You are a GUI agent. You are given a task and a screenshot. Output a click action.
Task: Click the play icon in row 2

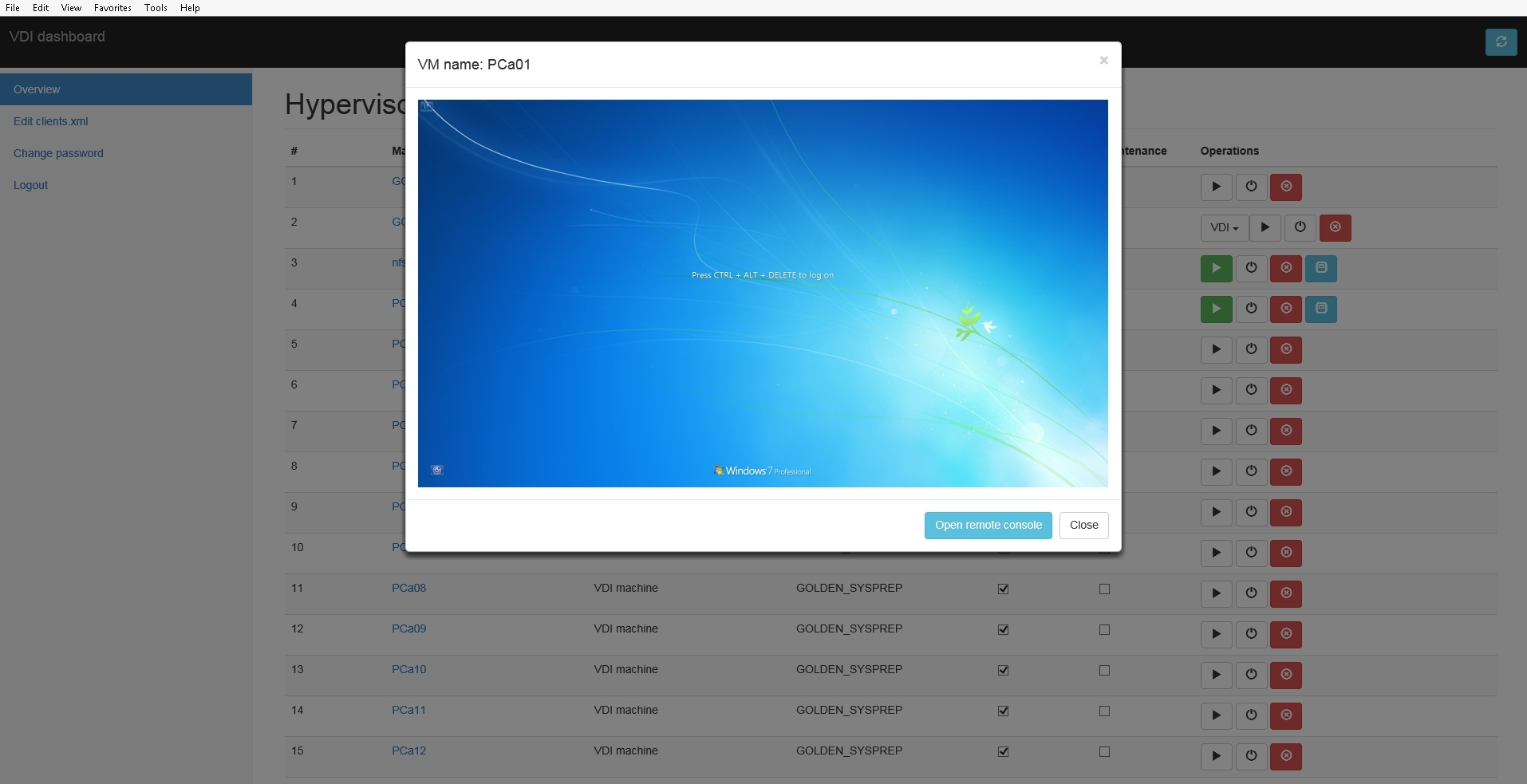click(x=1265, y=228)
